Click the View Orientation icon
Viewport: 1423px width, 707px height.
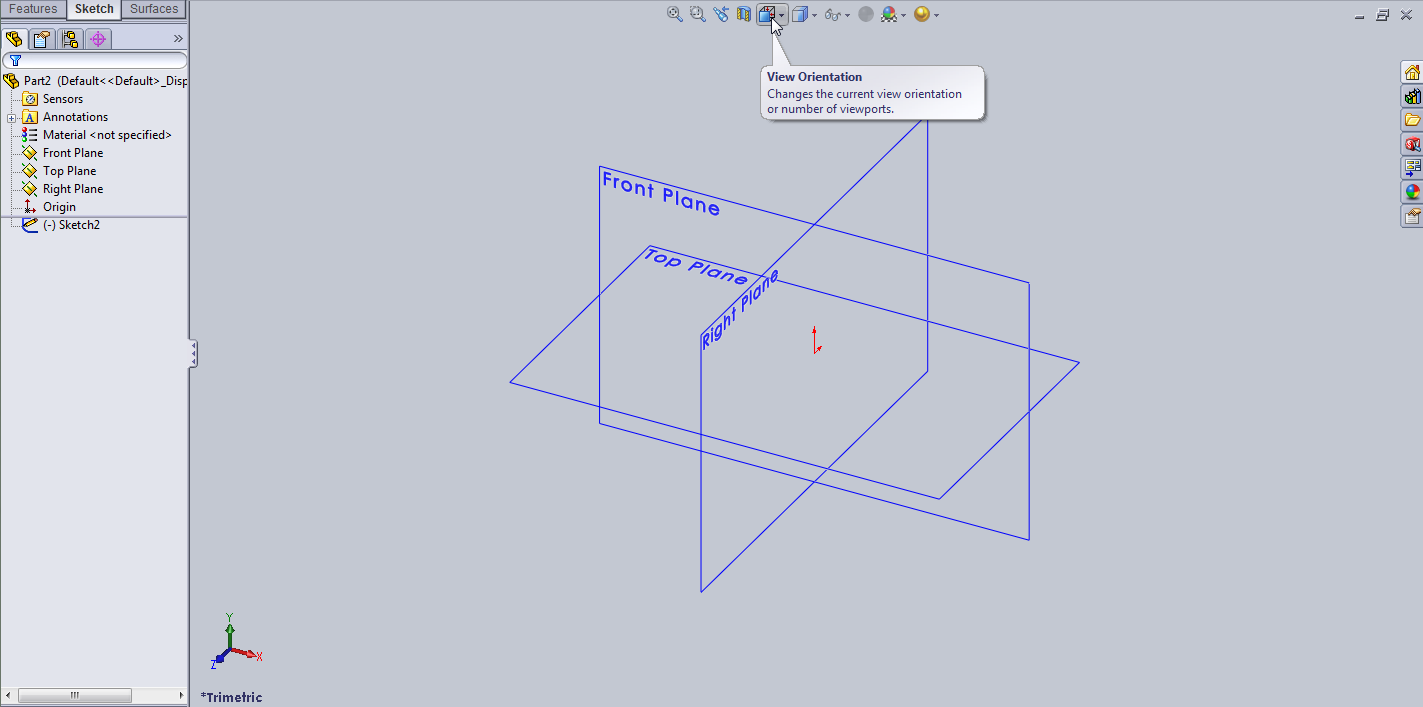[x=769, y=14]
